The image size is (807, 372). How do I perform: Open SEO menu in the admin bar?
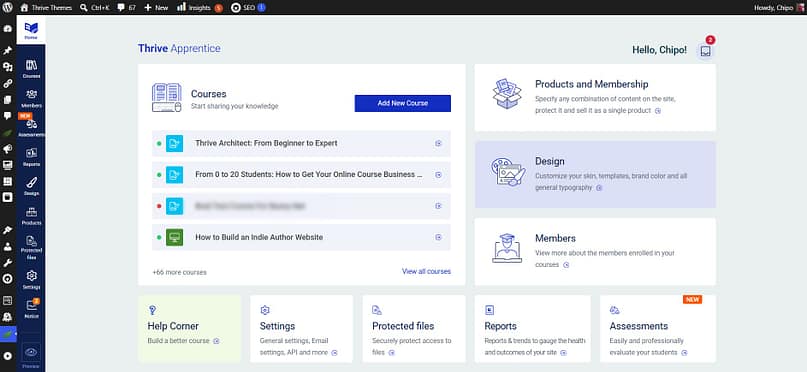coord(249,8)
